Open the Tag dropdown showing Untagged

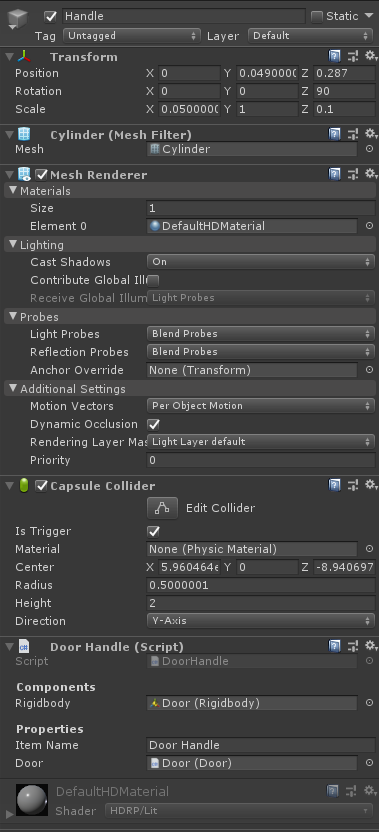click(x=131, y=36)
